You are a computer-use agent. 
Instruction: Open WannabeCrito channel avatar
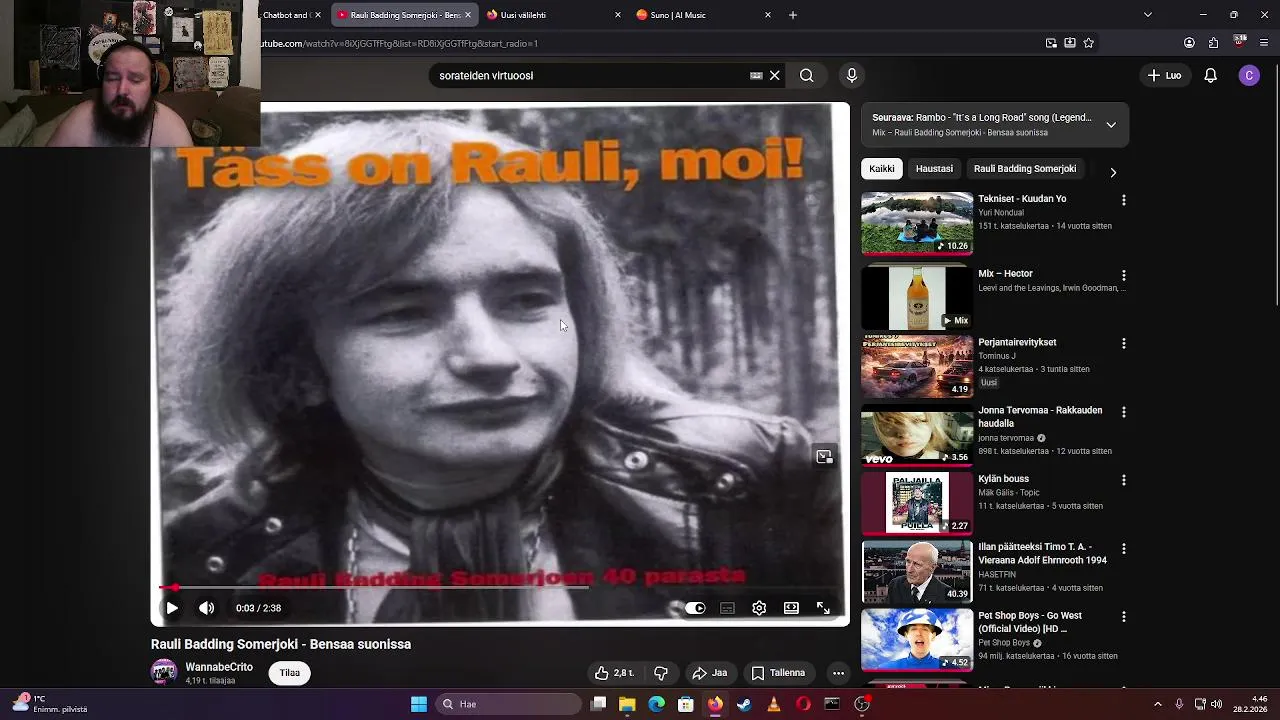click(x=164, y=672)
